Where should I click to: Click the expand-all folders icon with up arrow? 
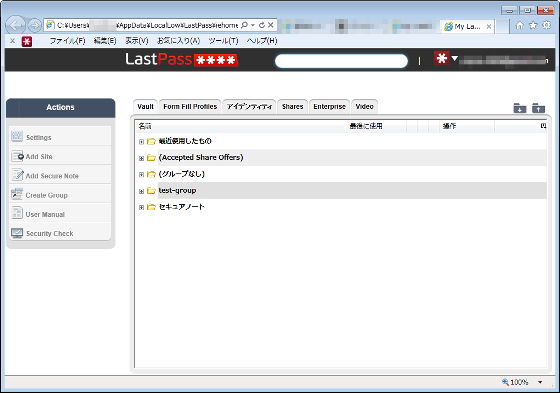tap(538, 108)
